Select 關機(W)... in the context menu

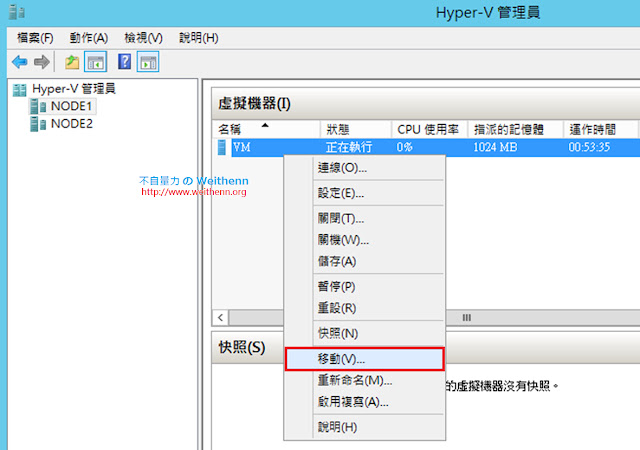tap(364, 240)
